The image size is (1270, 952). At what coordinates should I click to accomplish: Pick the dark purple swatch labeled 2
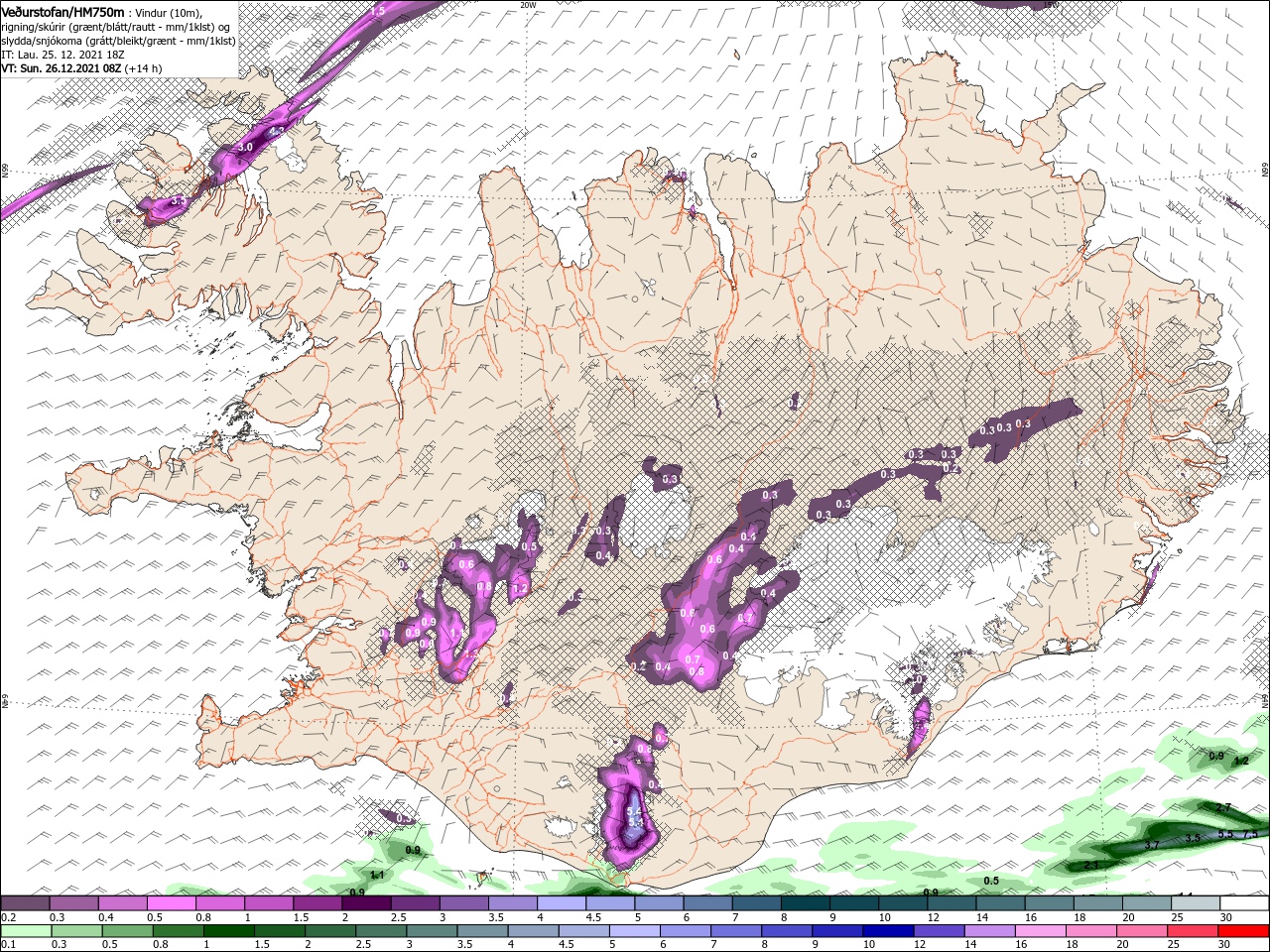pyautogui.click(x=365, y=902)
